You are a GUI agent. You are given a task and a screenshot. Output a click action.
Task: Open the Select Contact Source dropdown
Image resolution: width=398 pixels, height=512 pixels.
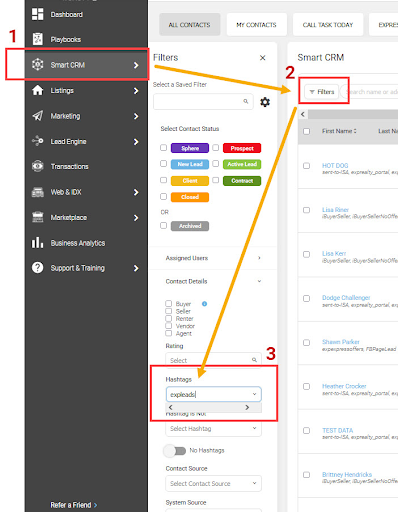tap(213, 483)
